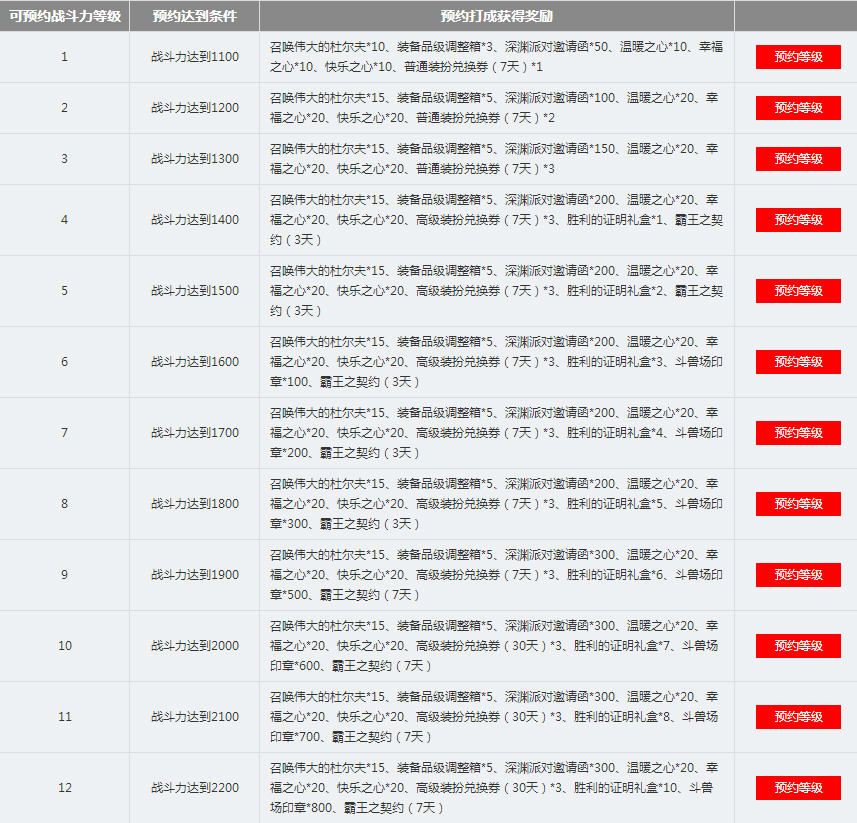
Task: Click 预约等级 button for level 2
Action: (797, 106)
